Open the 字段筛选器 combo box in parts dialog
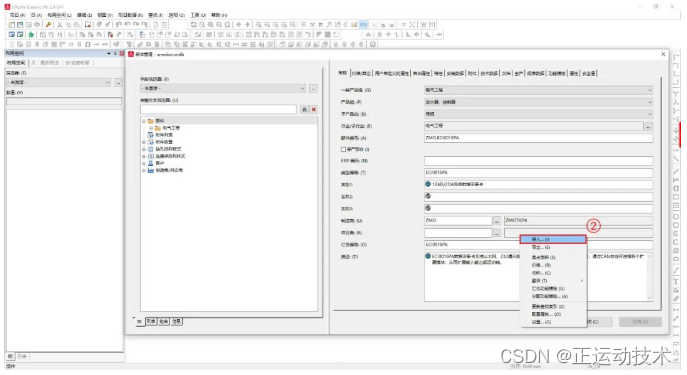This screenshot has height=375, width=687. [223, 88]
